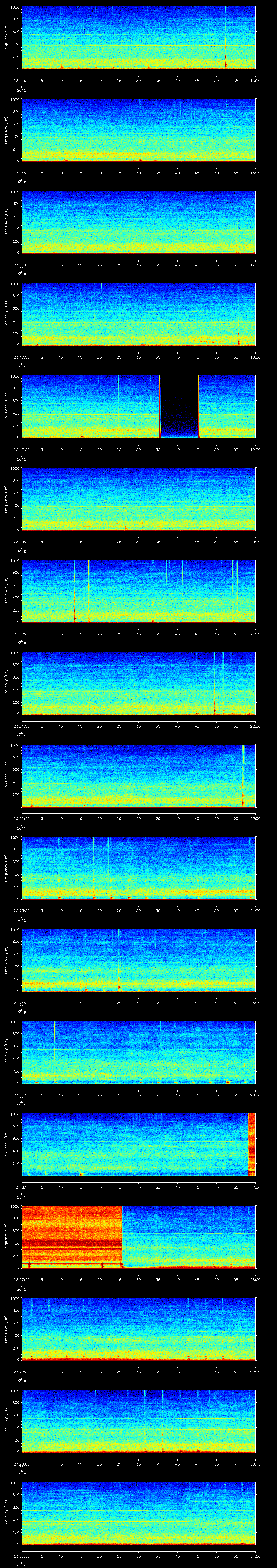Viewport: 277px width, 1568px height.
Task: Click the 23:19:00 start time label
Action: click(x=21, y=542)
